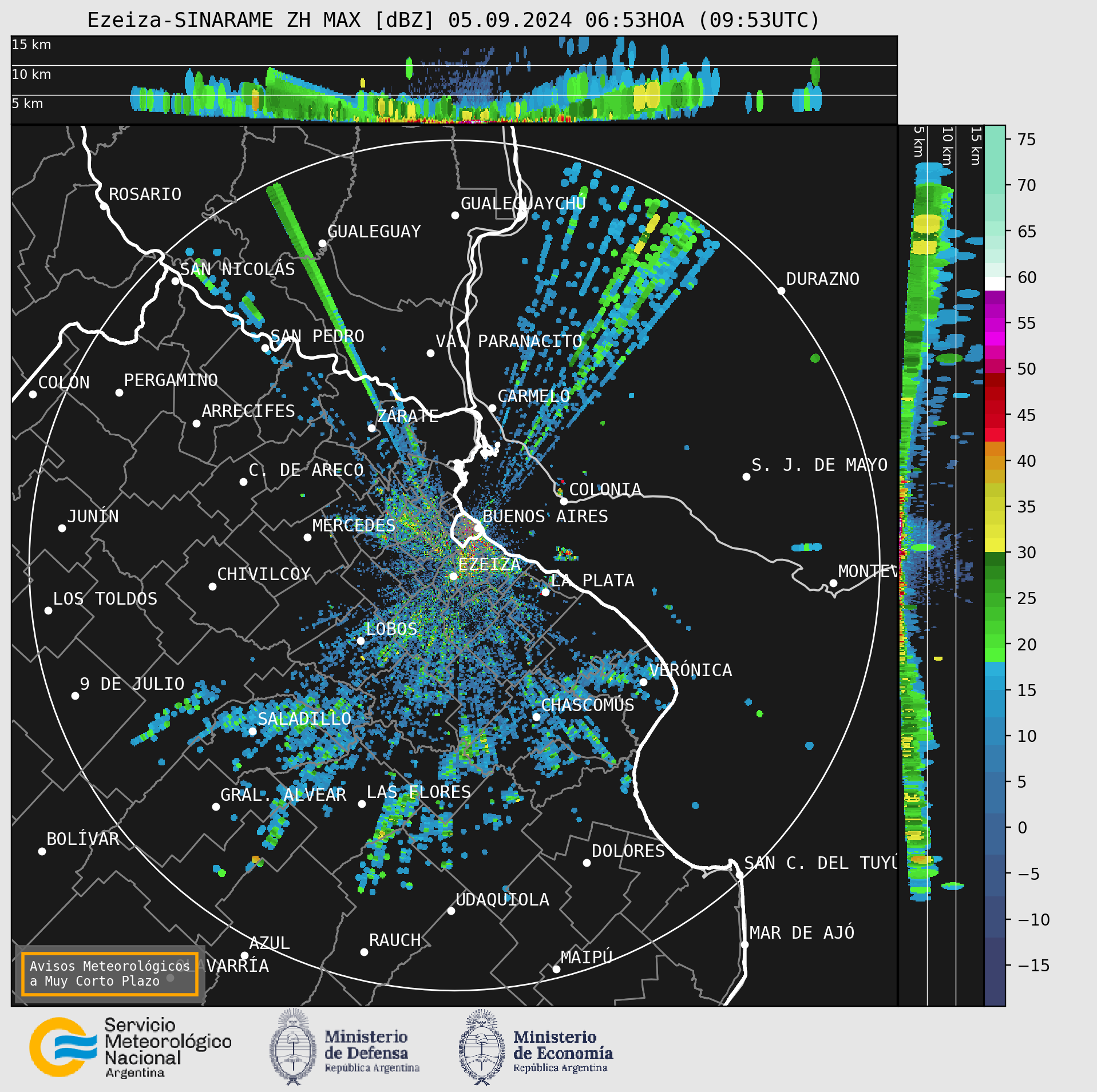Viewport: 1097px width, 1092px height.
Task: Click the SALADILLO label
Action: coord(304,718)
